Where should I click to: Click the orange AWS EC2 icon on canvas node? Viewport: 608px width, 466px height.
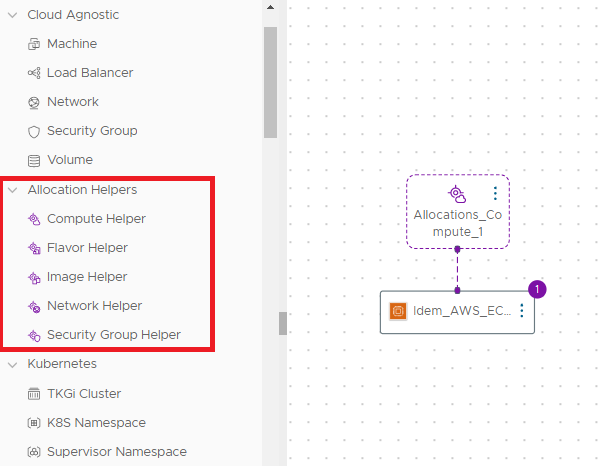pyautogui.click(x=398, y=311)
